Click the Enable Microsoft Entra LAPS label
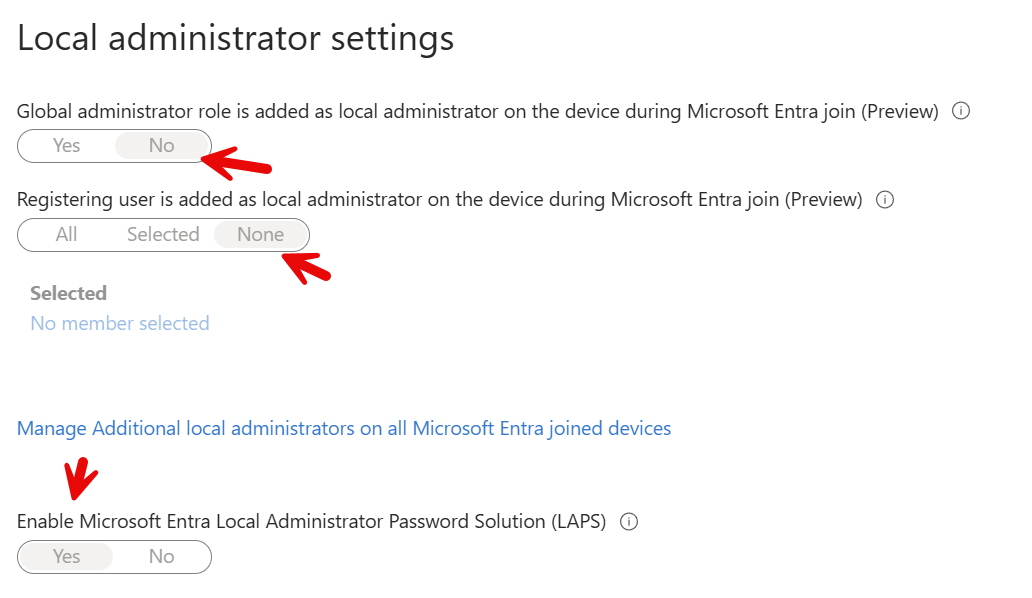1032x598 pixels. coord(312,521)
